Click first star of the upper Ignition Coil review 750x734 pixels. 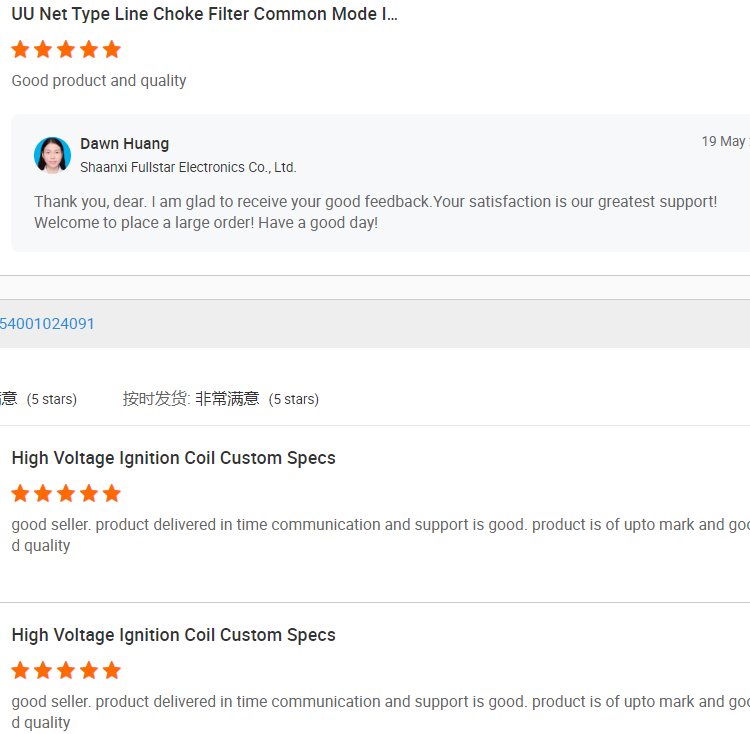20,493
